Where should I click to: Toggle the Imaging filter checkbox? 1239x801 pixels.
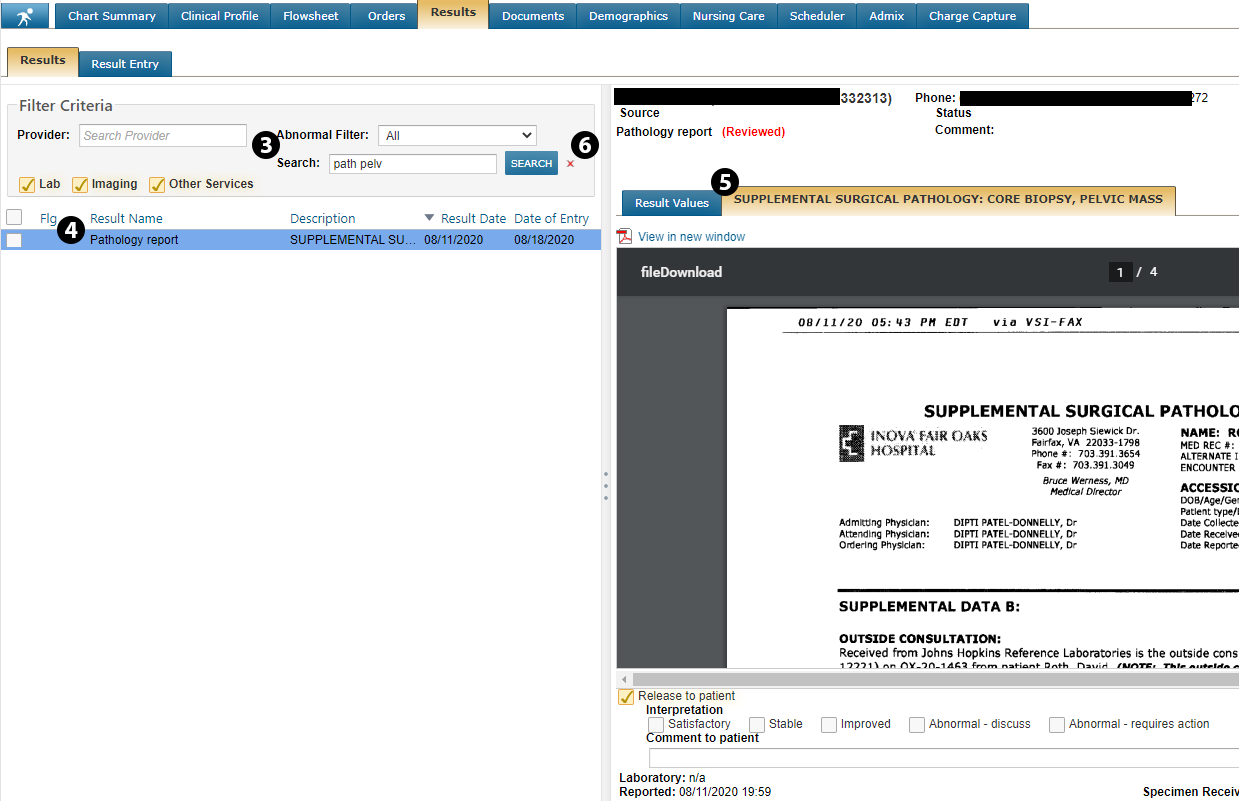coord(80,184)
